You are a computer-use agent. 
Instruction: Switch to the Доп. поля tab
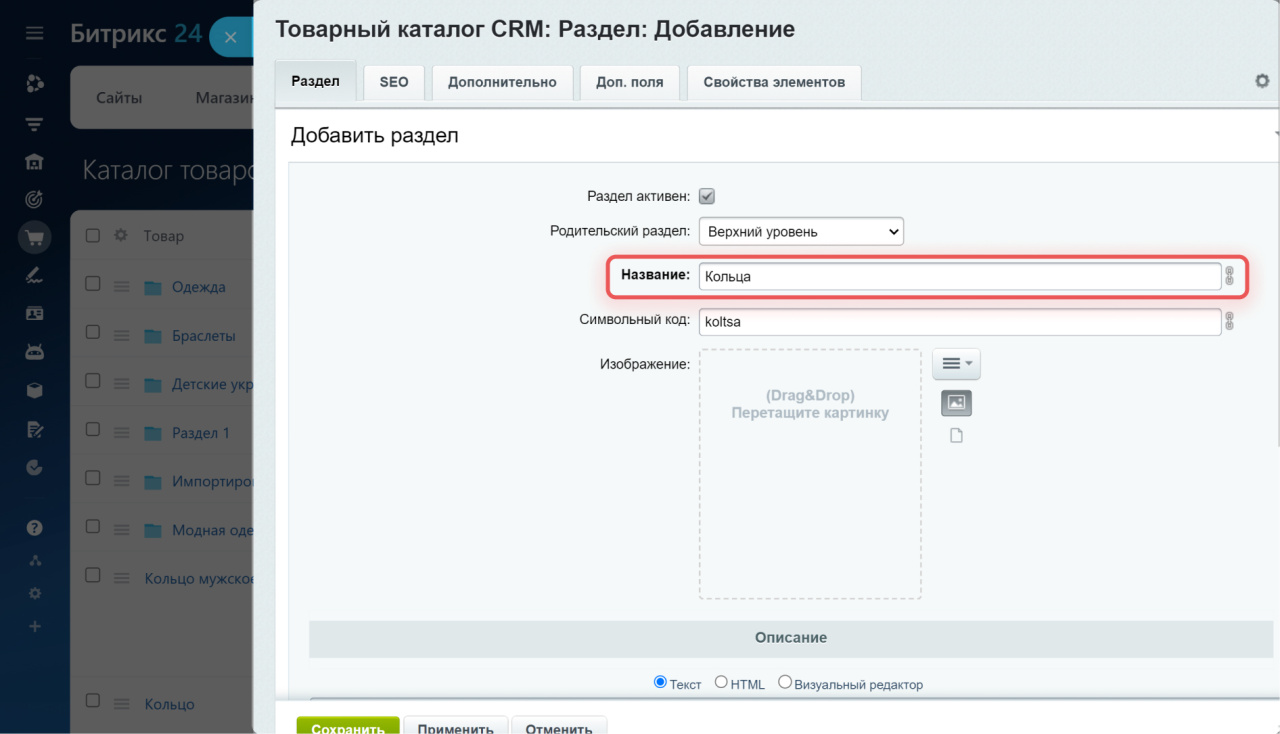[629, 82]
